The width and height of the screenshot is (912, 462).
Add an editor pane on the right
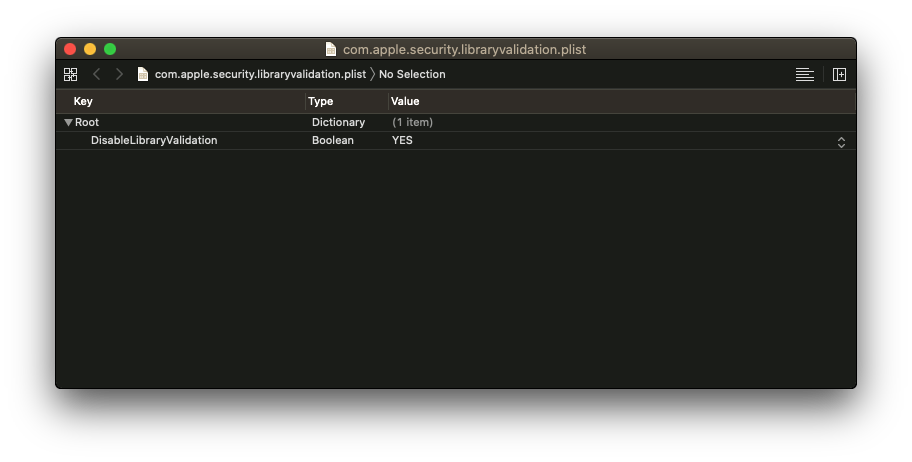839,74
